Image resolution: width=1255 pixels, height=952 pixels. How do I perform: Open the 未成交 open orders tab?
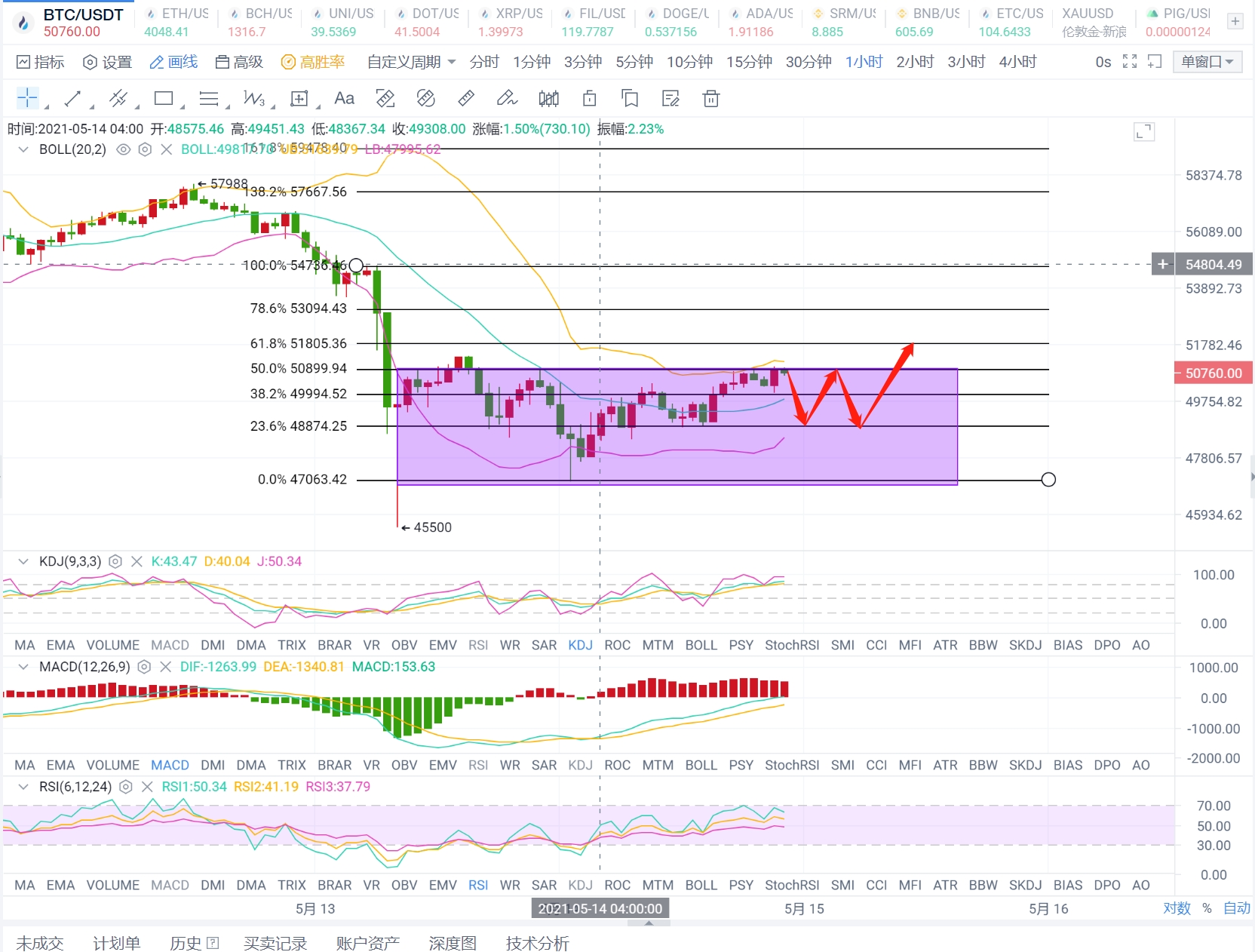point(39,943)
